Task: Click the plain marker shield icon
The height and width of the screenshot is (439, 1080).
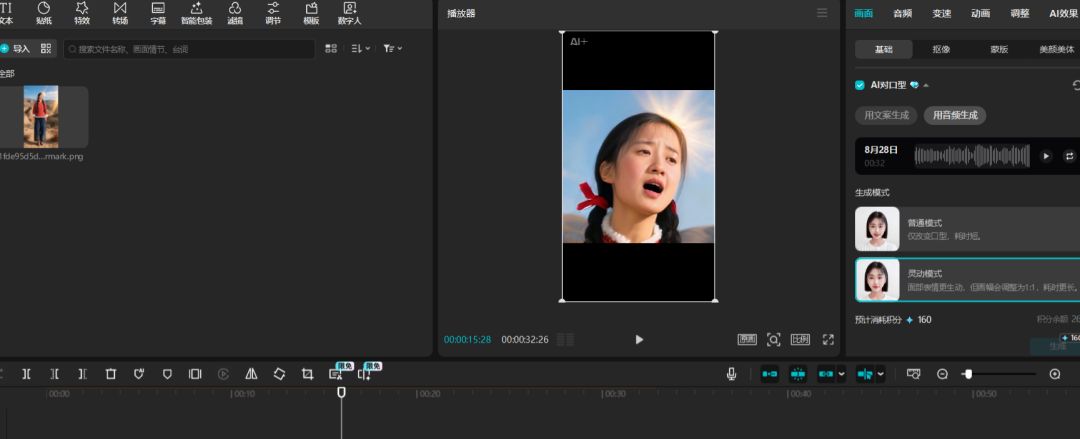Action: [167, 374]
